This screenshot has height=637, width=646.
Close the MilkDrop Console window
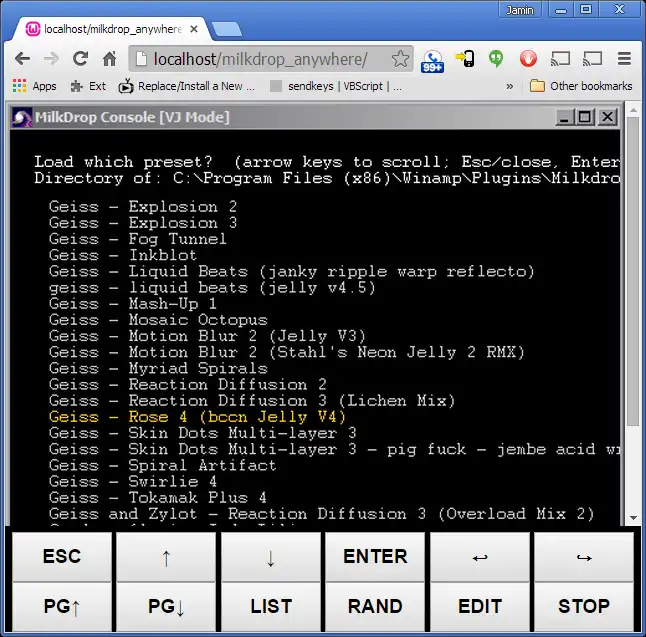click(x=607, y=117)
